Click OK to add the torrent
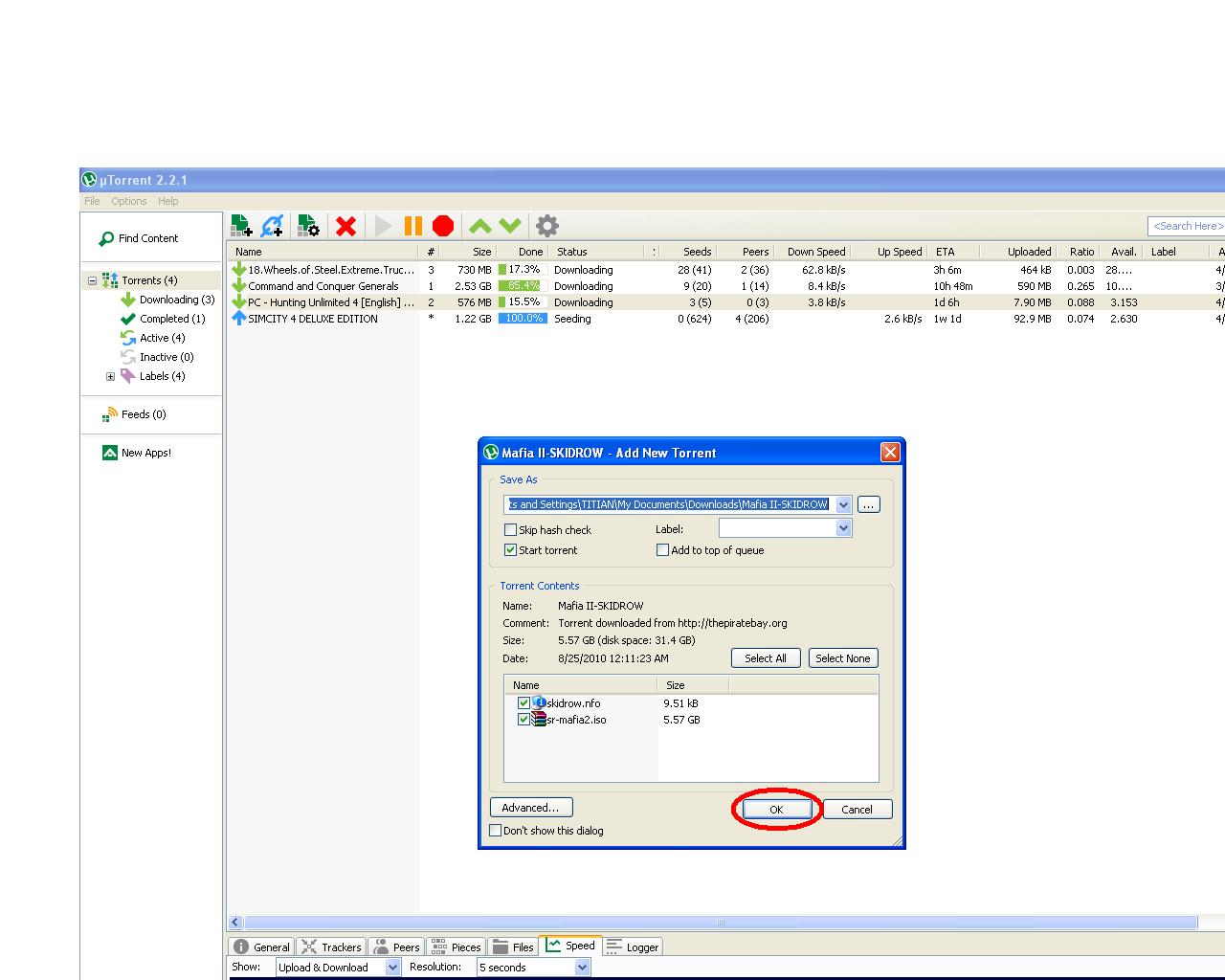 tap(776, 810)
